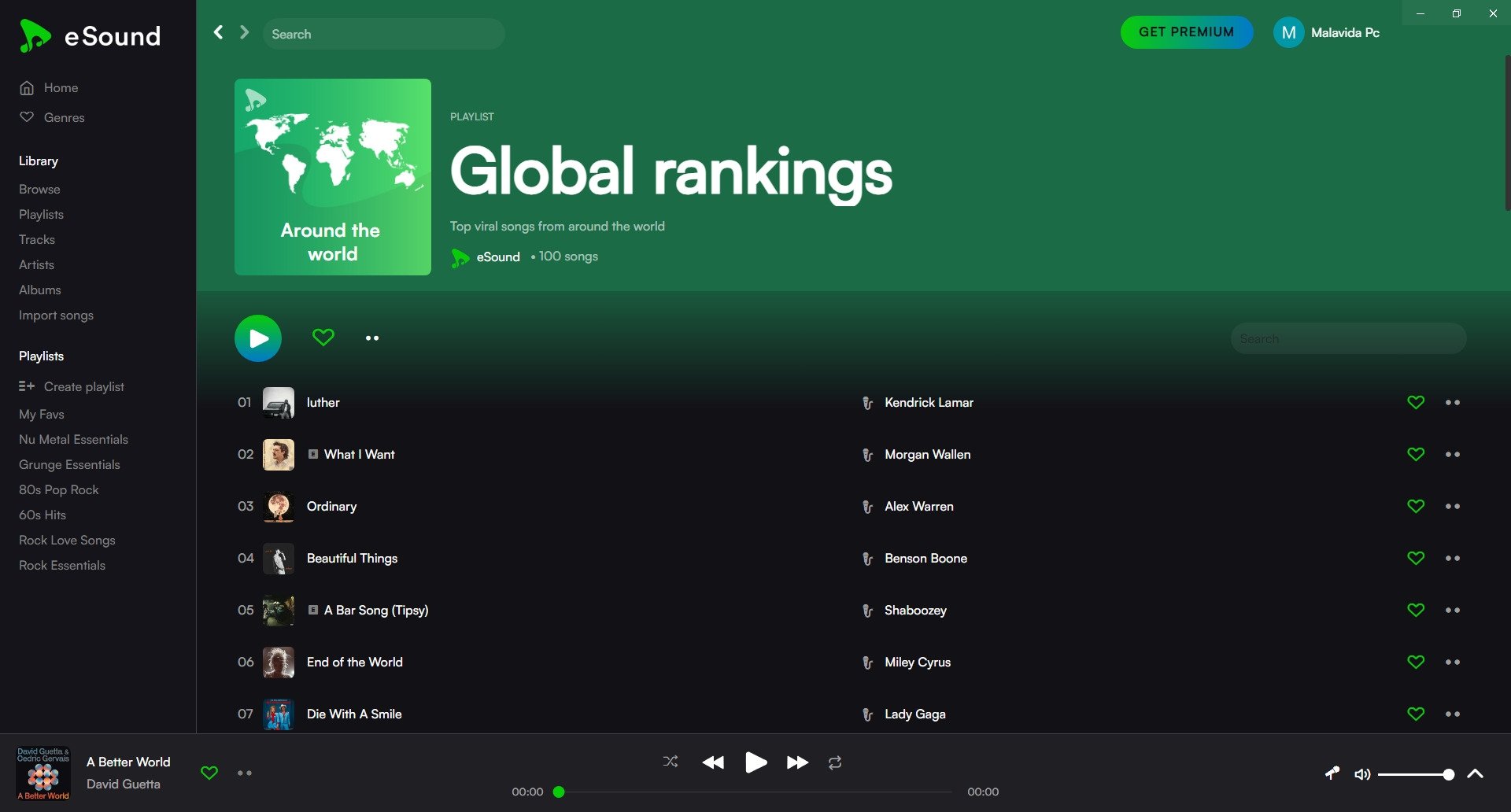Like the Global rankings playlist
Image resolution: width=1511 pixels, height=812 pixels.
coord(323,338)
